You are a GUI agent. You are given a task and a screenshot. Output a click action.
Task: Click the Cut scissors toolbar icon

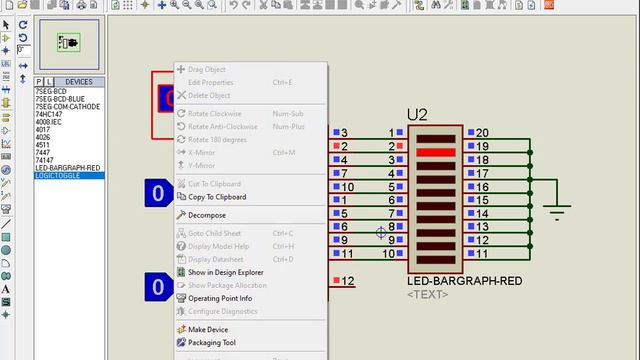coord(263,5)
